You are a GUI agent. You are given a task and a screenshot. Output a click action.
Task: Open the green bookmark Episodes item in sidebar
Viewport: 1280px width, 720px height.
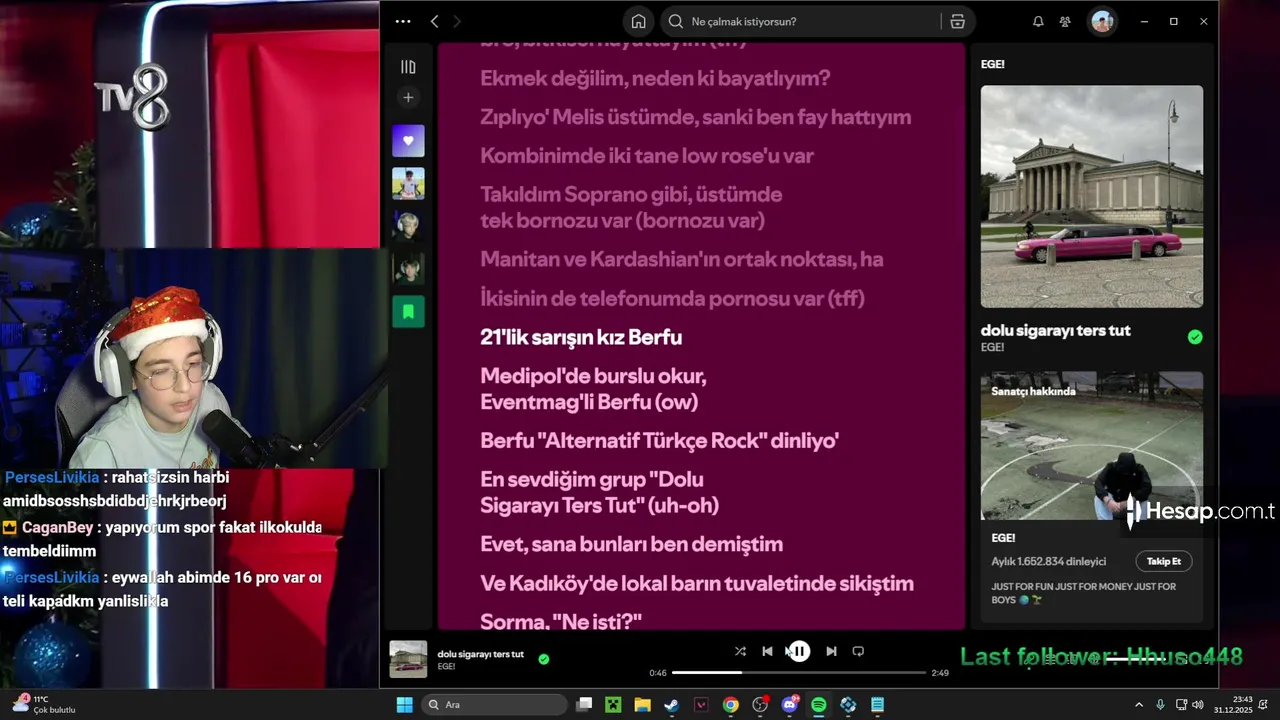point(408,311)
